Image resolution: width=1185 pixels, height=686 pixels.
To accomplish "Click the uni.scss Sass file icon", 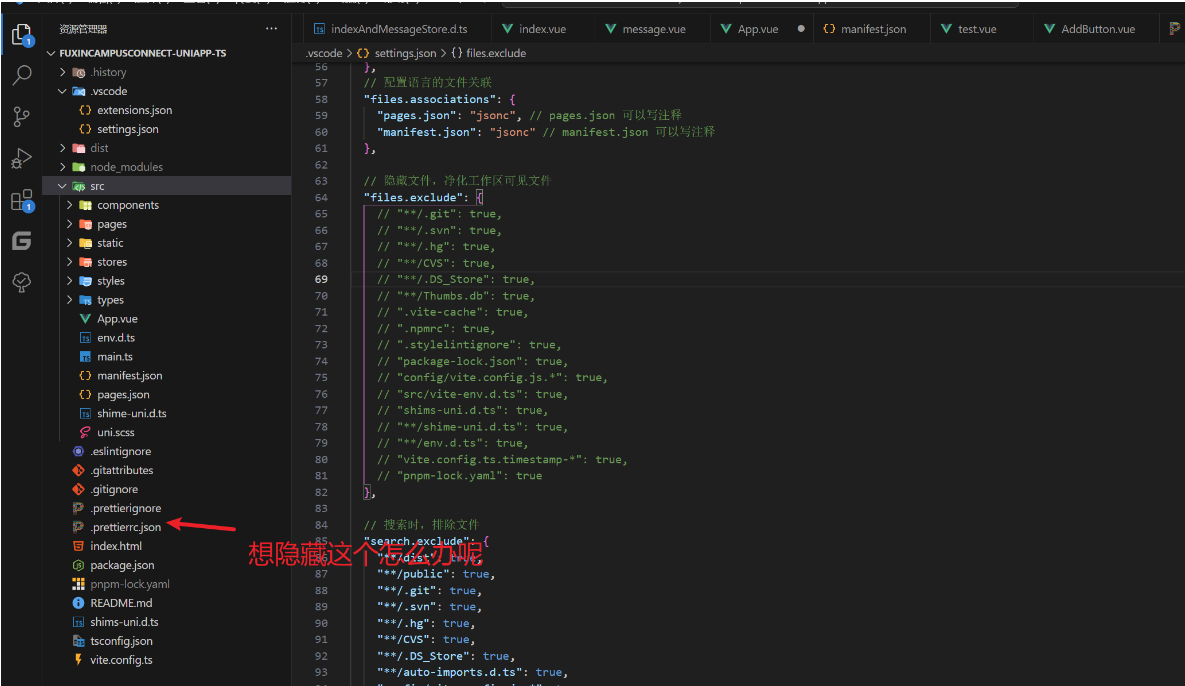I will tap(85, 432).
